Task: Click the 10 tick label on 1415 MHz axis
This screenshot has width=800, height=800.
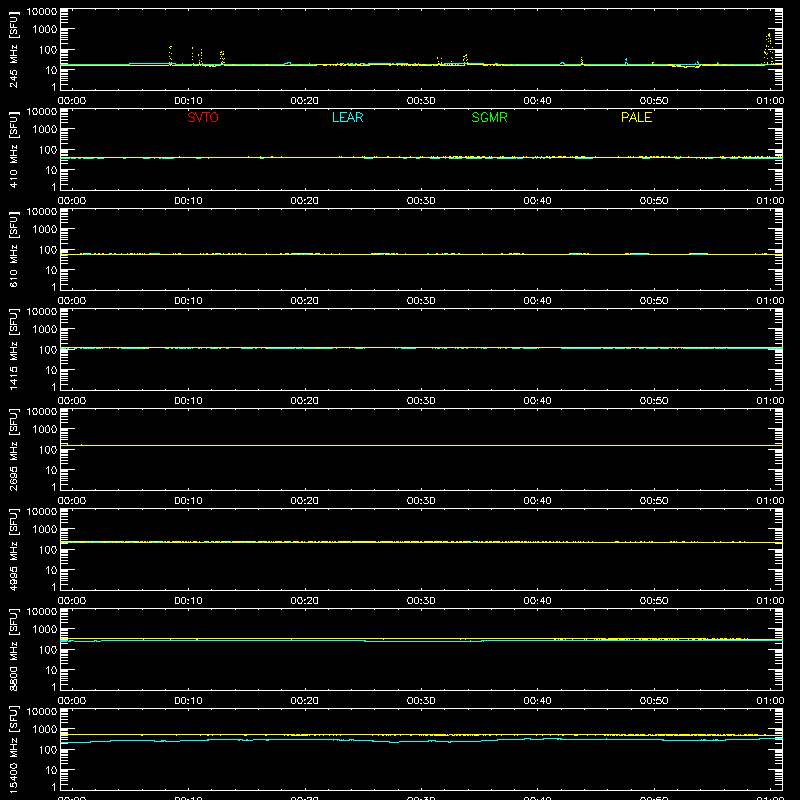Action: point(51,370)
